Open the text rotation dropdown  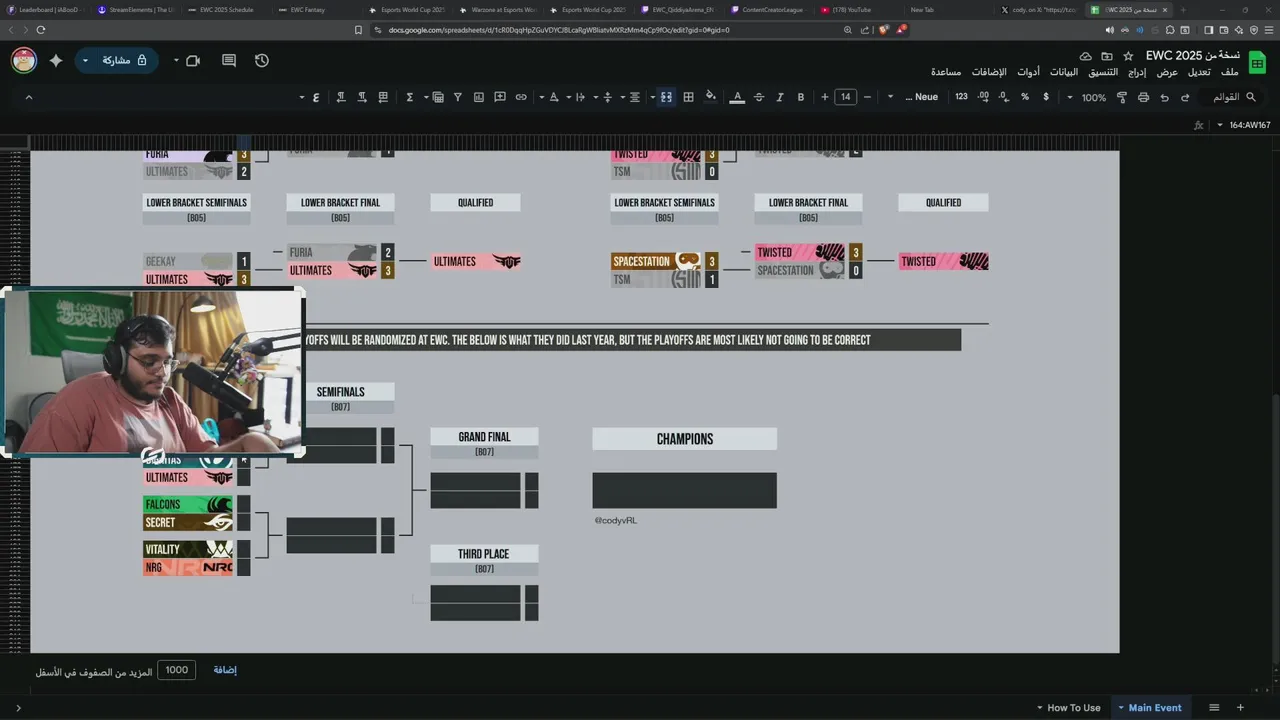click(548, 97)
